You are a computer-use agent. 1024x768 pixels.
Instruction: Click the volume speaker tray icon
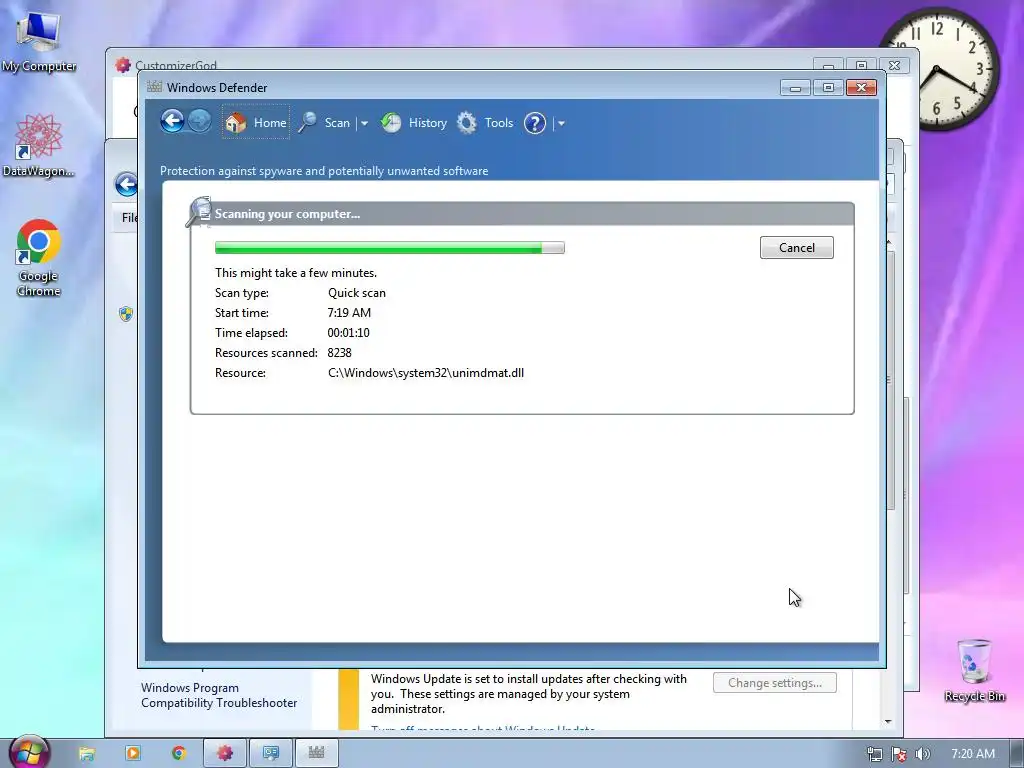click(923, 754)
